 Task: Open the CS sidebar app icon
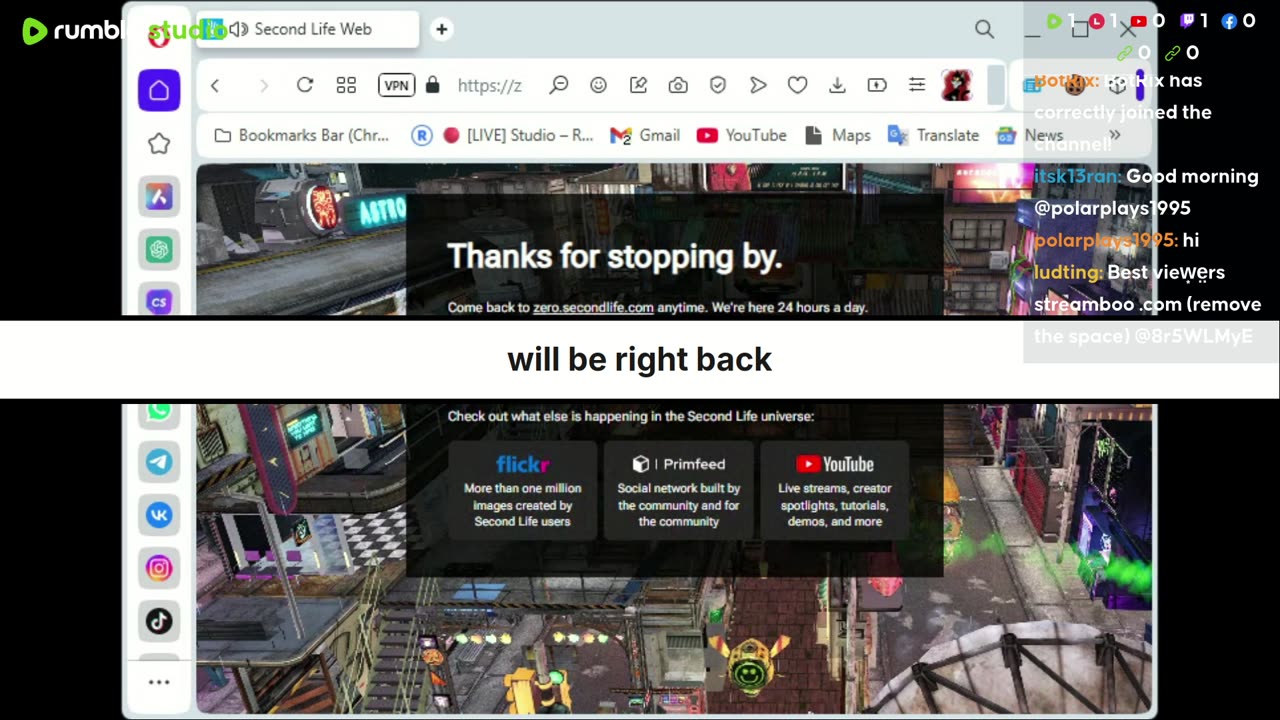pyautogui.click(x=159, y=301)
